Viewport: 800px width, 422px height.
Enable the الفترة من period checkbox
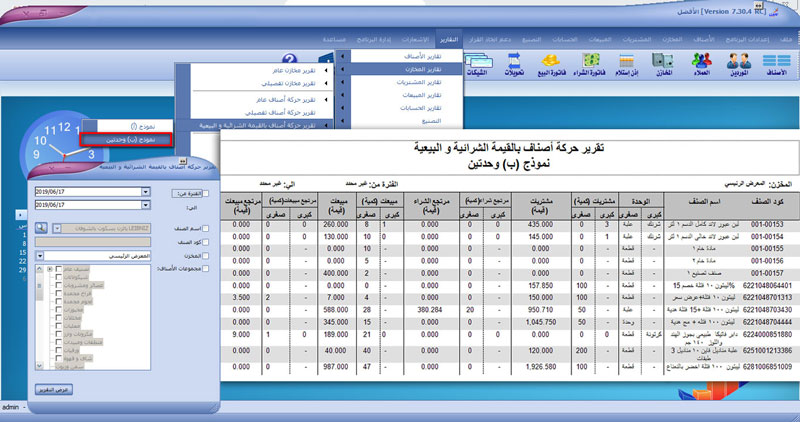point(206,194)
